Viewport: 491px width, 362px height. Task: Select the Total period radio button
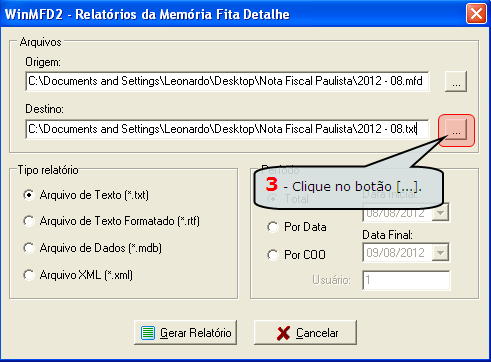tap(273, 199)
